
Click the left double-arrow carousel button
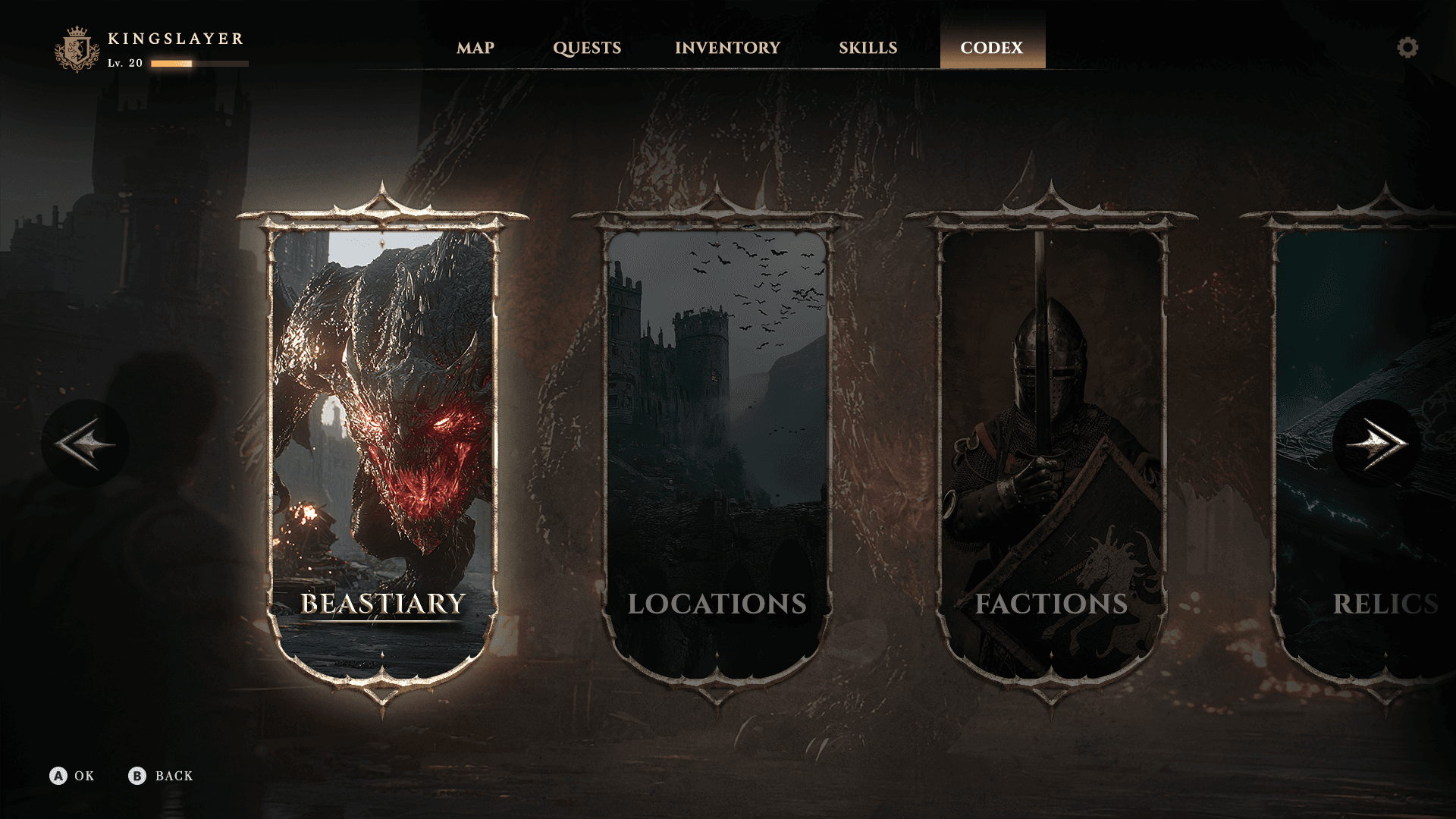click(85, 443)
